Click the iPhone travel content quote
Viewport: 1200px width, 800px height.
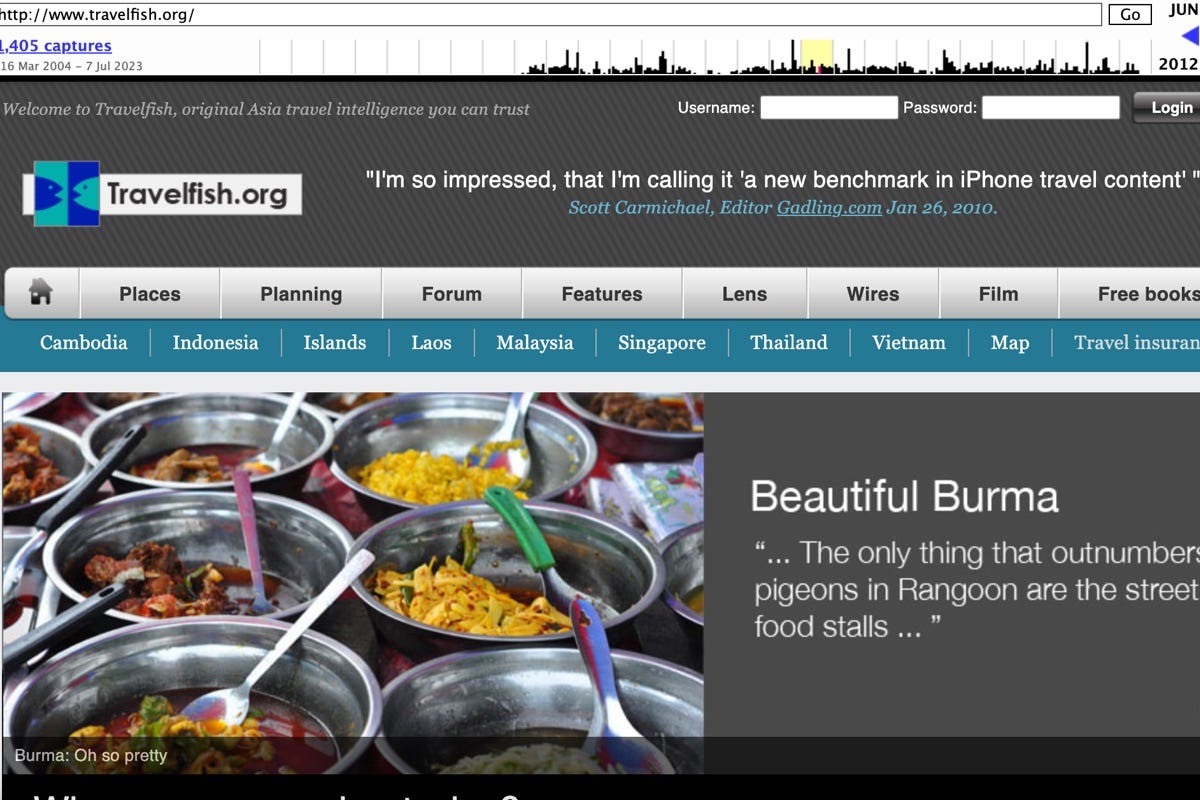click(782, 180)
